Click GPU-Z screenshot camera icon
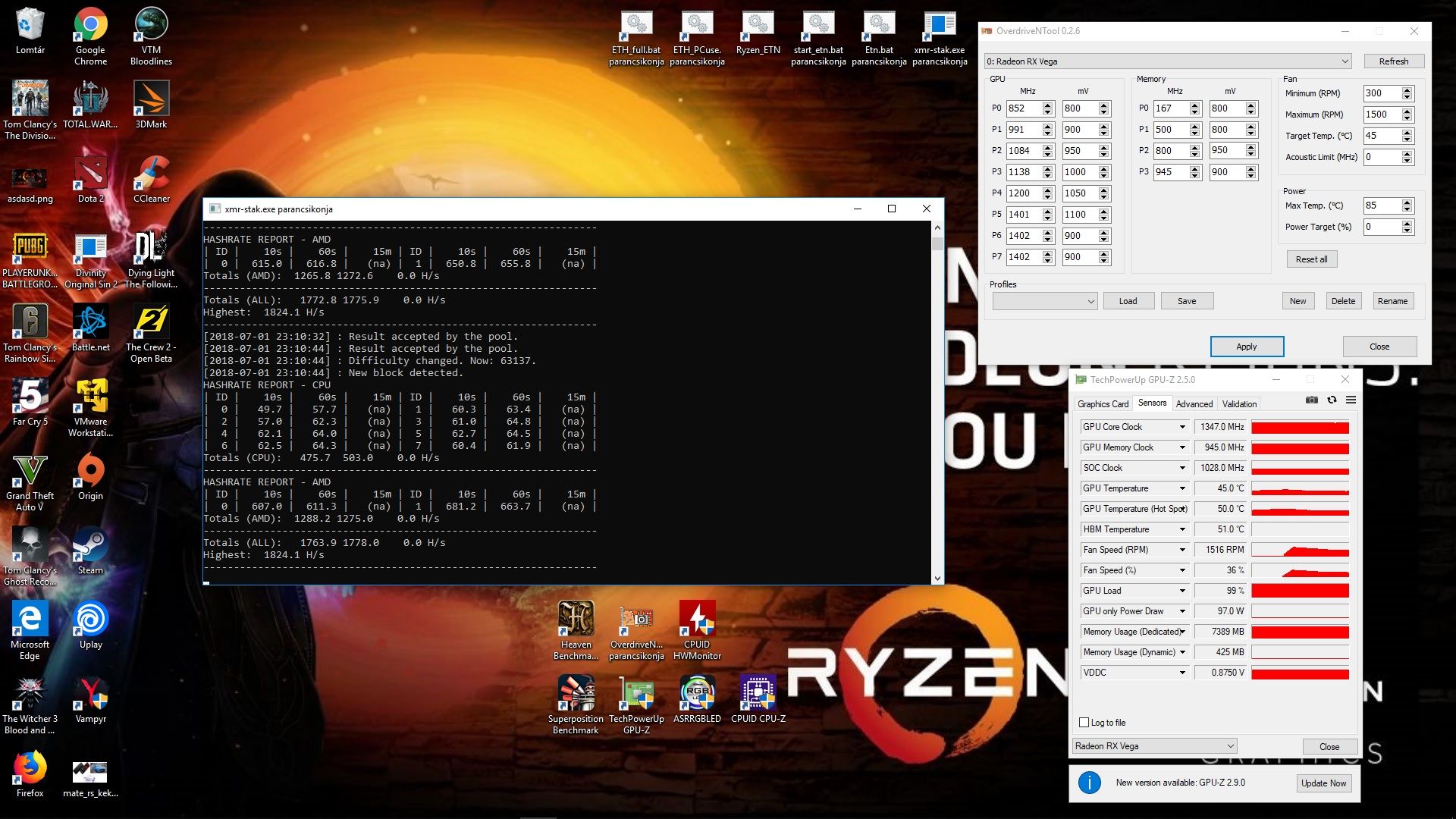Image resolution: width=1456 pixels, height=819 pixels. 1312,400
